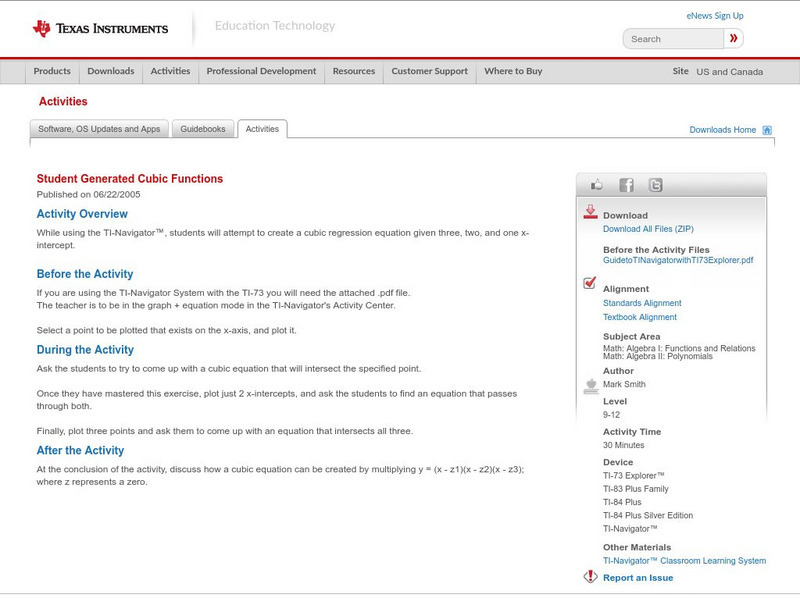Open the Activities navigation menu
The width and height of the screenshot is (800, 598).
pos(170,71)
